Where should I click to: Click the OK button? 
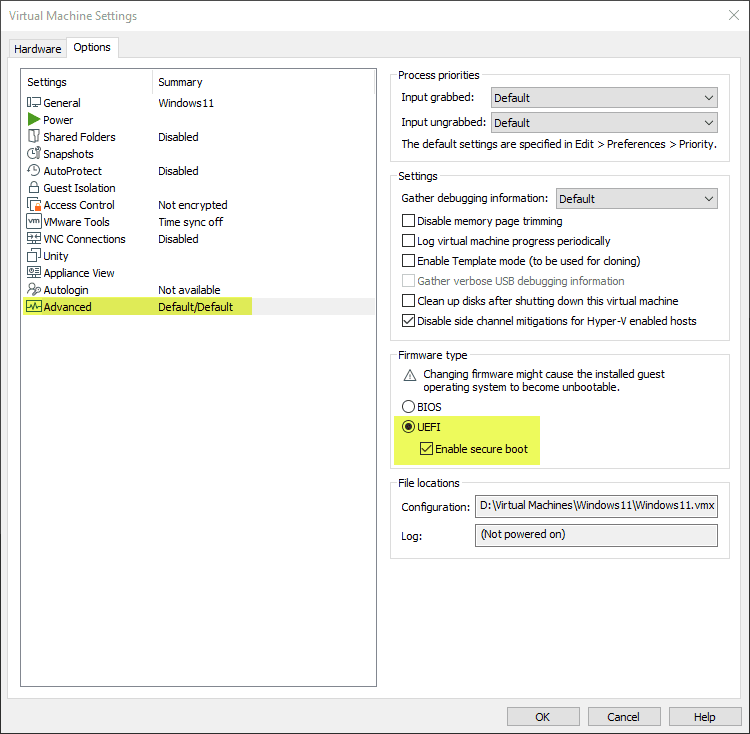543,717
